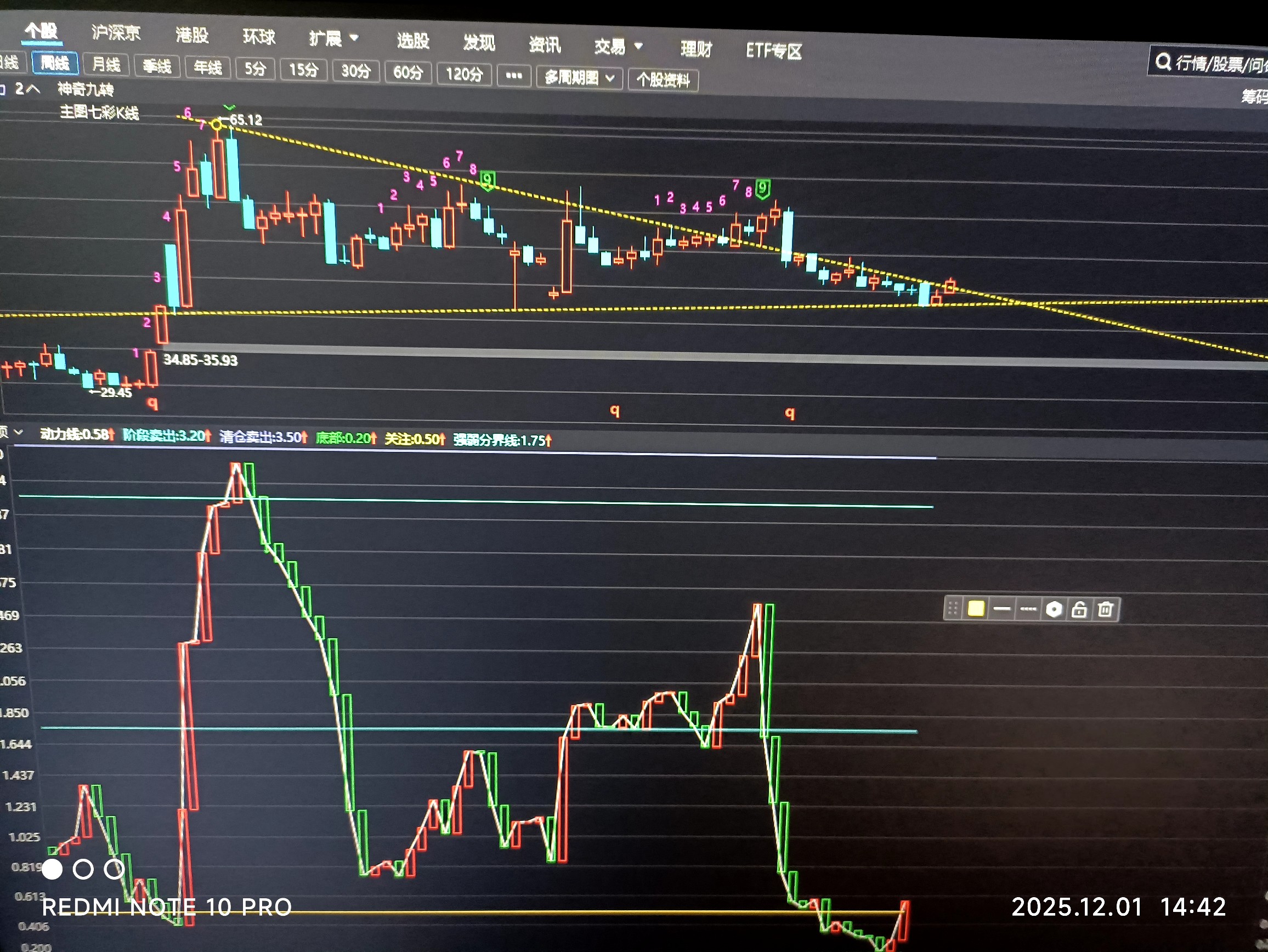Open the ETF专区 tab

[773, 51]
